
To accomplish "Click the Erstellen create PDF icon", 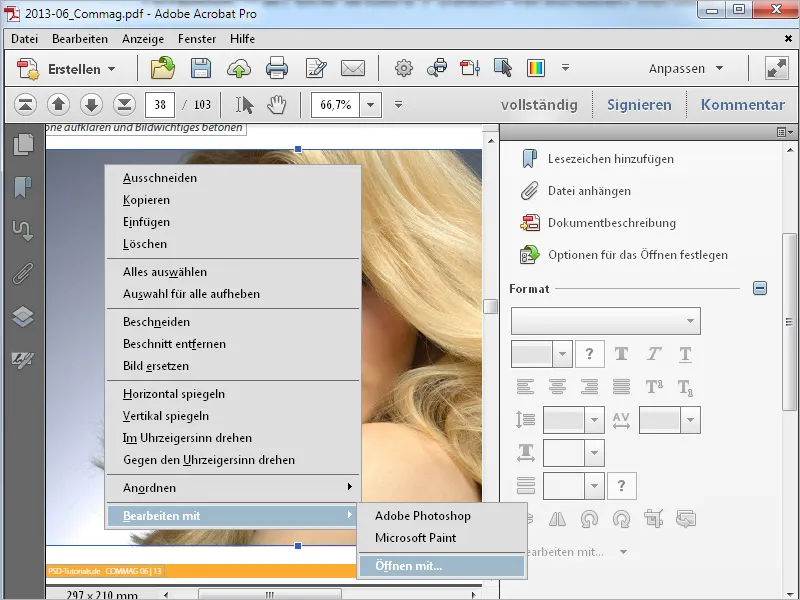I will [x=28, y=68].
